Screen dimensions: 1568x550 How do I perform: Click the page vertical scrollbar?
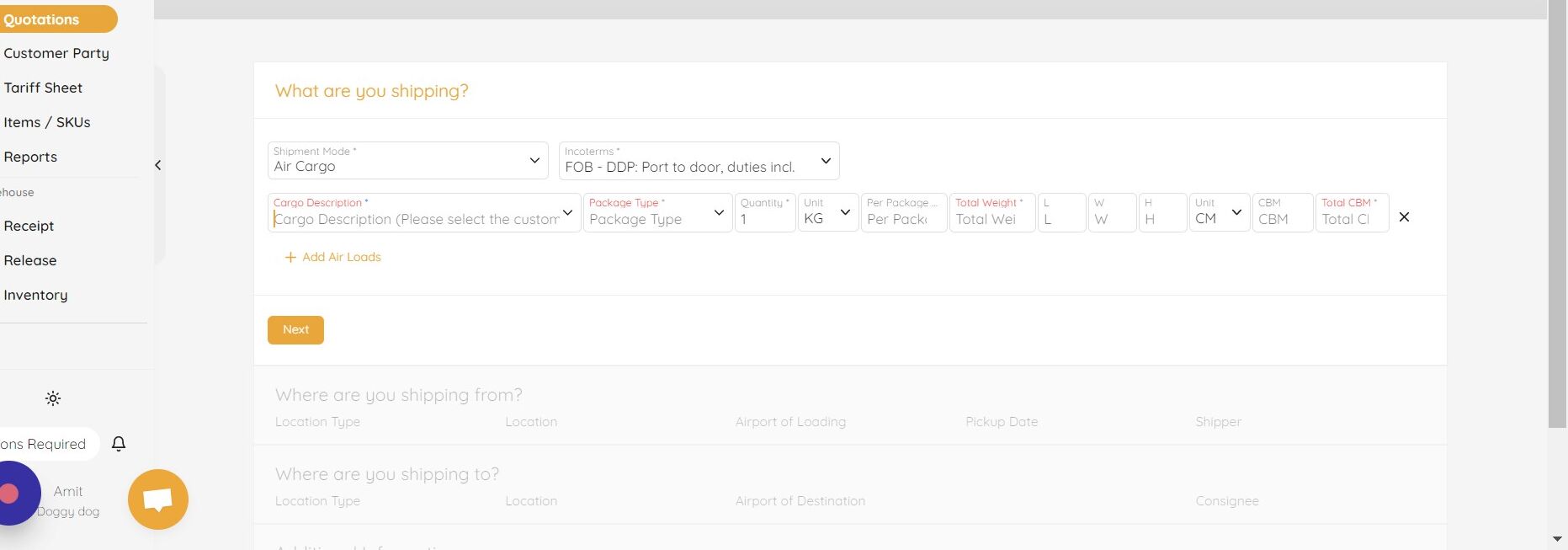click(1557, 215)
